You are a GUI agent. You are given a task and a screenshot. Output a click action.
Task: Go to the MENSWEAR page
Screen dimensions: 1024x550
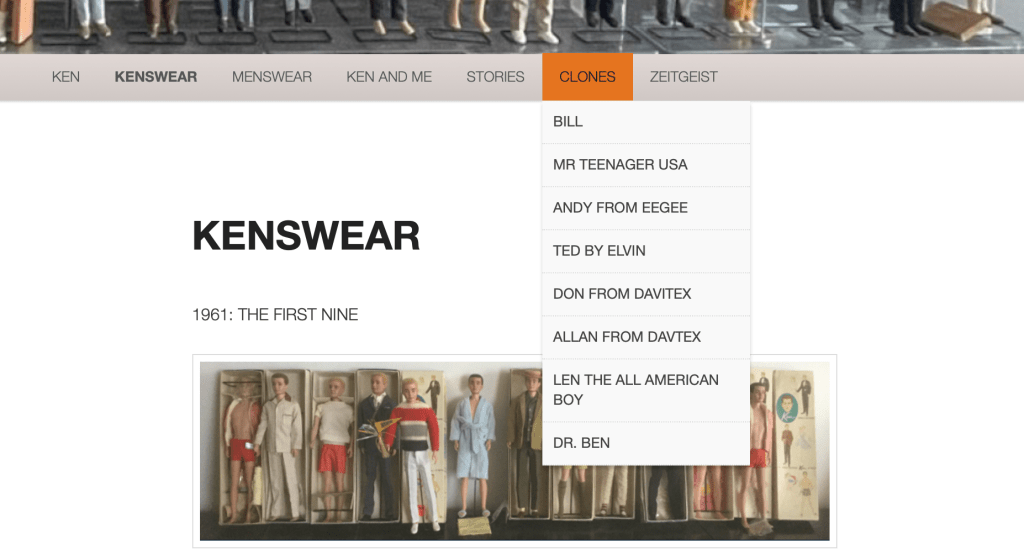click(x=271, y=77)
